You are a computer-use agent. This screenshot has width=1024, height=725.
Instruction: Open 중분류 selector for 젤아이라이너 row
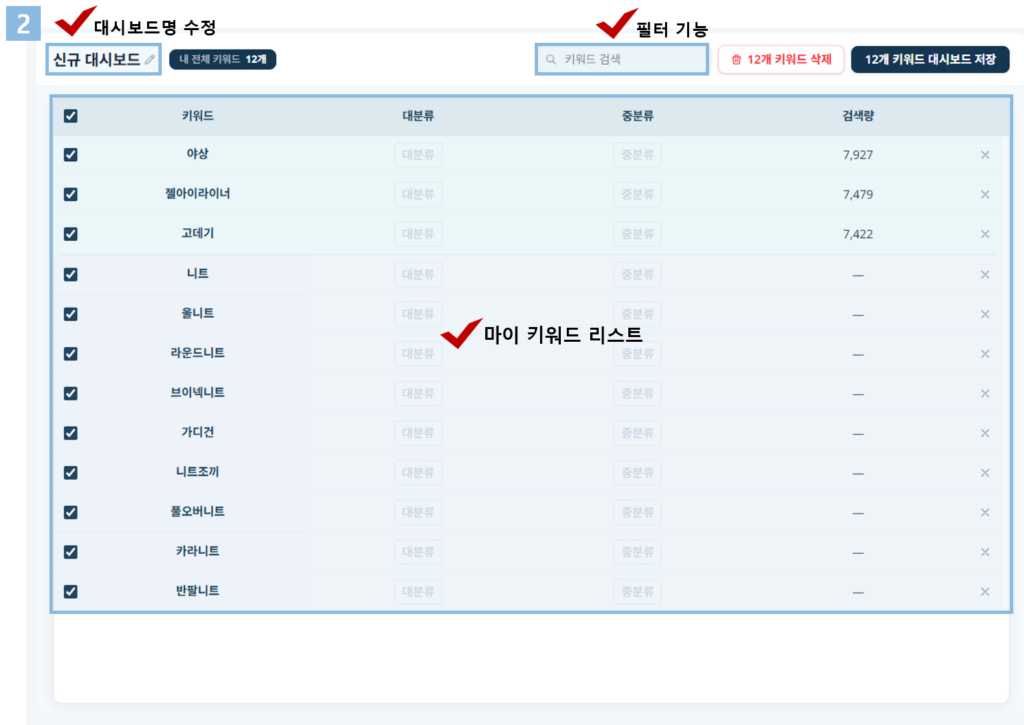coord(637,194)
